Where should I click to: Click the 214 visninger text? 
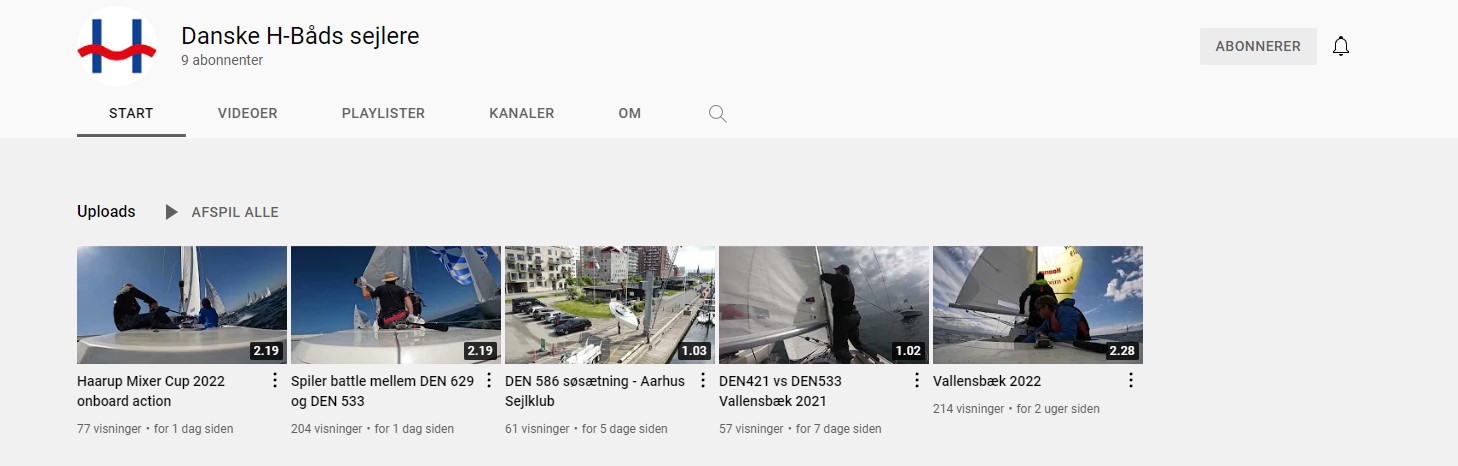coord(970,409)
